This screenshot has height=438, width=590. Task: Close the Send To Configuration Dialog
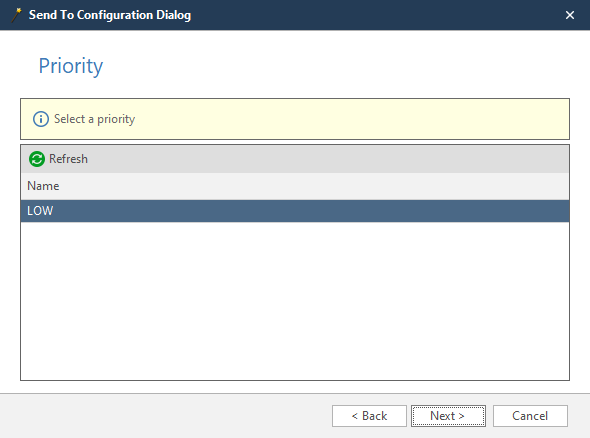tap(570, 15)
